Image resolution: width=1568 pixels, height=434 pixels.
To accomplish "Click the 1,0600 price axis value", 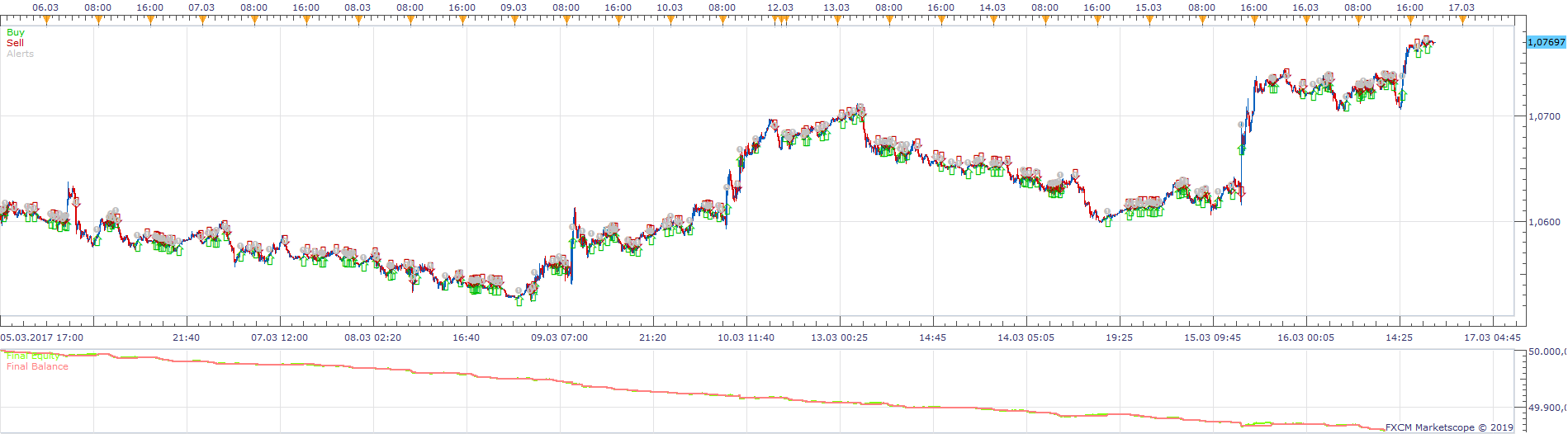I will (1544, 222).
